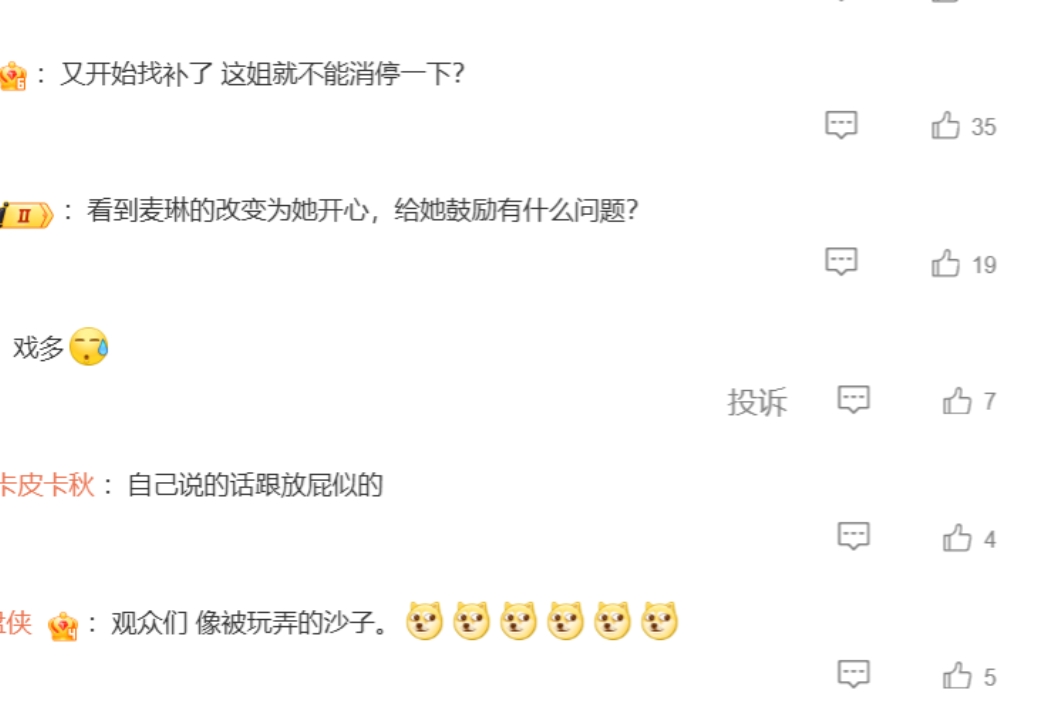This screenshot has height=709, width=1046.
Task: Reply to the 戏多 comment
Action: (x=854, y=400)
